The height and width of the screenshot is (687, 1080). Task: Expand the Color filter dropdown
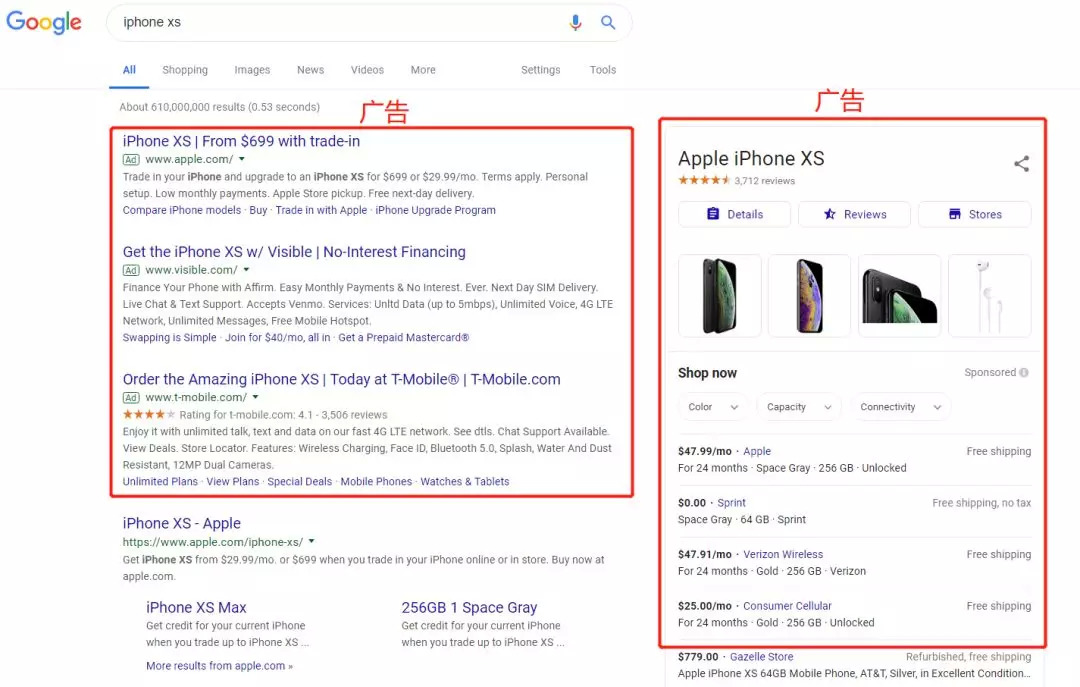point(713,407)
